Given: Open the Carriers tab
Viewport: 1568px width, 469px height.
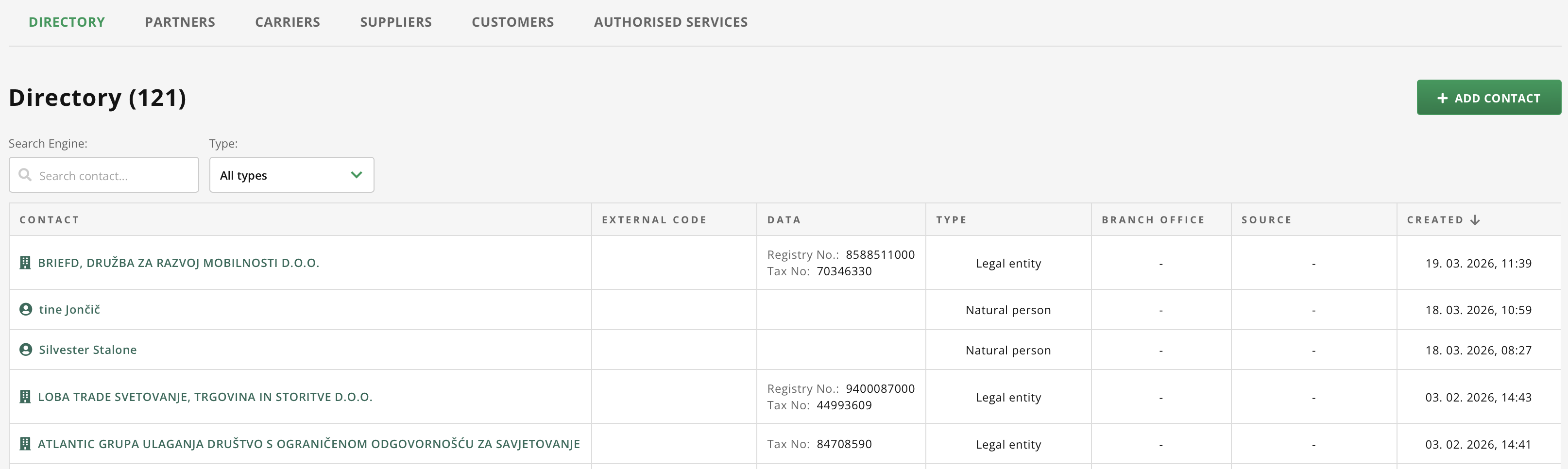Looking at the screenshot, I should [287, 22].
